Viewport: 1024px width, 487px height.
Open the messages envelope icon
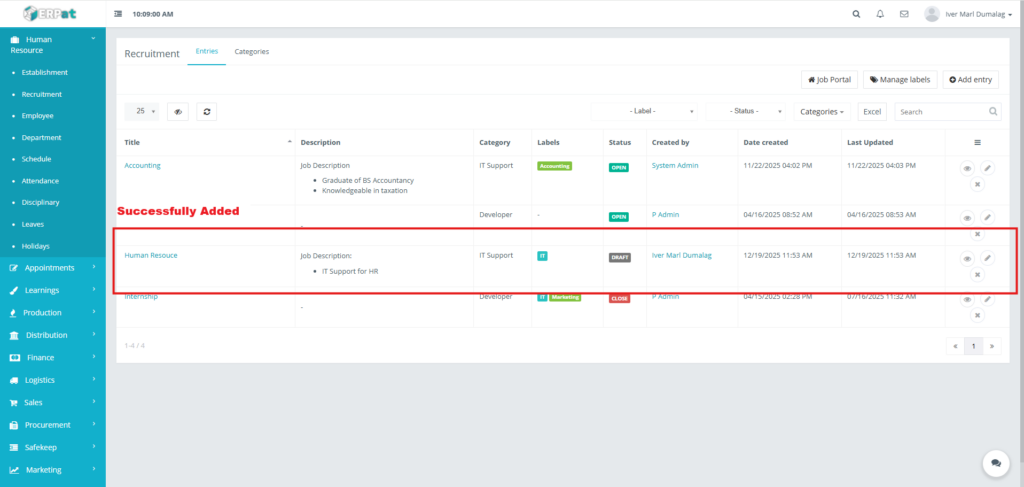904,14
